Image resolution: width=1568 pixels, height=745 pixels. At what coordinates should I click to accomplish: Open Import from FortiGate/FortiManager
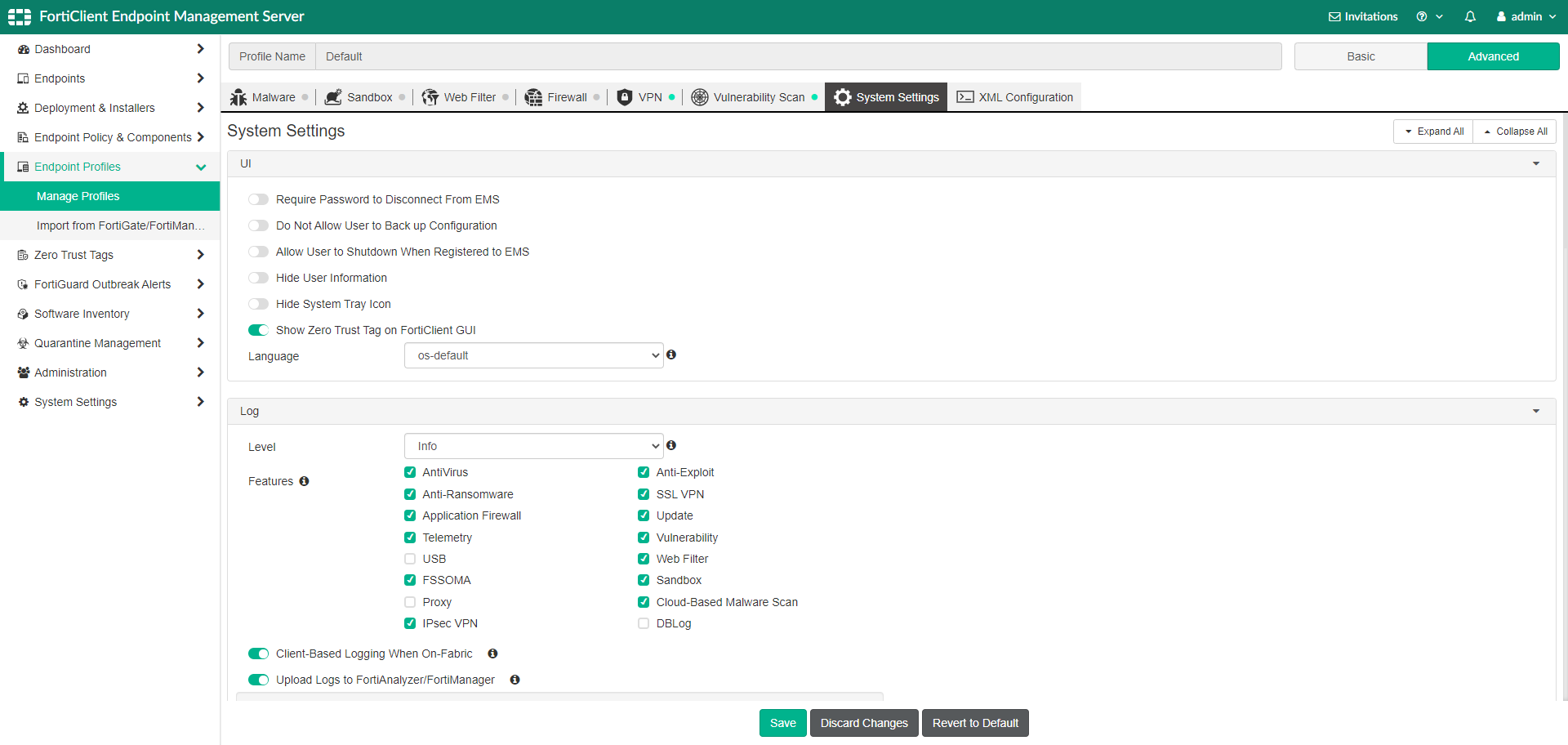tap(110, 225)
